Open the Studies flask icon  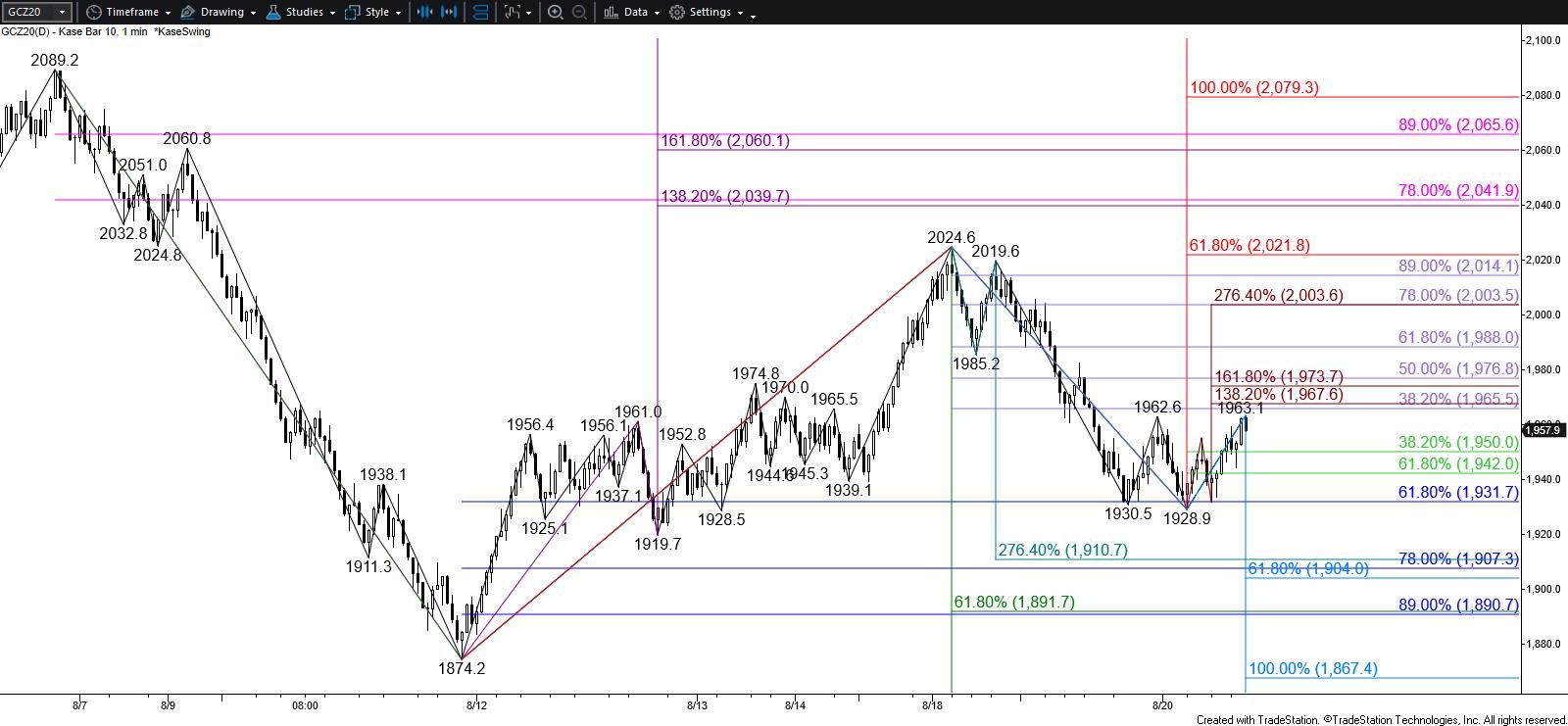coord(272,13)
